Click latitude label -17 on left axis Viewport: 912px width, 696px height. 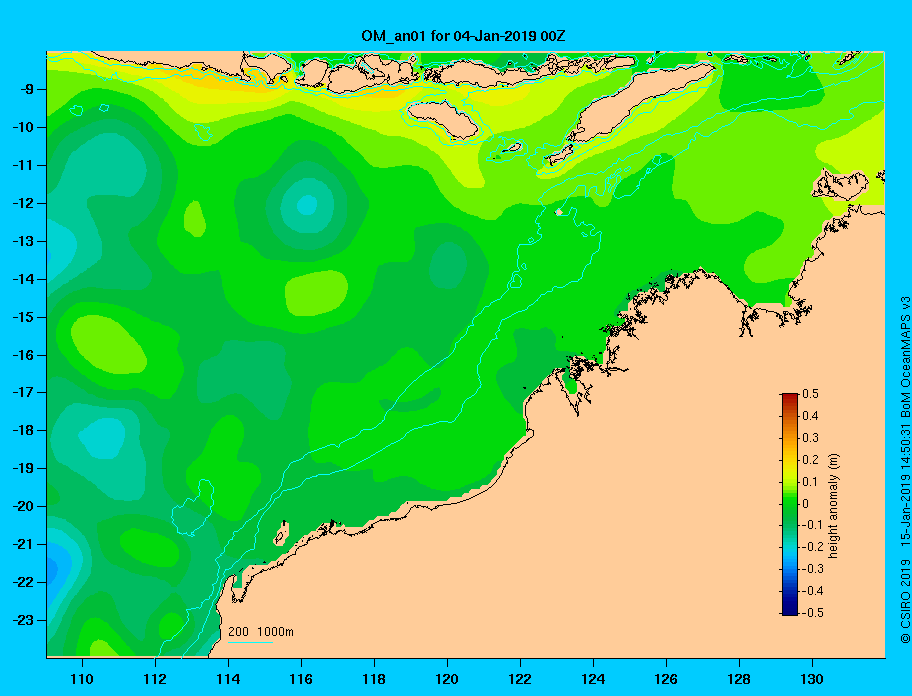[22, 392]
